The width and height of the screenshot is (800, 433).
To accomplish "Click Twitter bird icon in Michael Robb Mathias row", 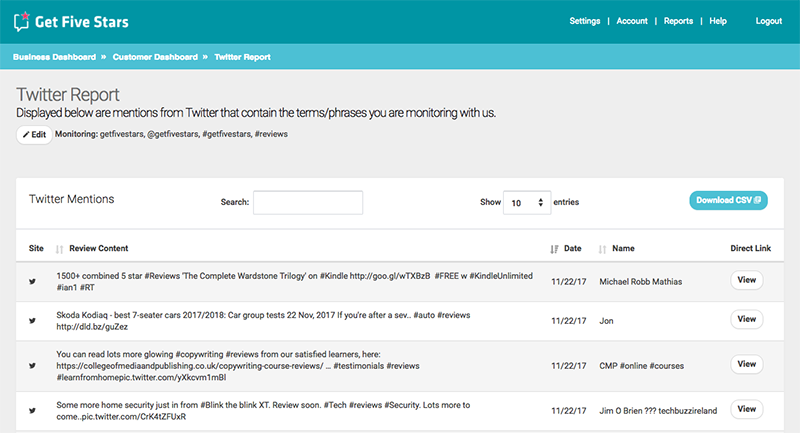I will 32,282.
